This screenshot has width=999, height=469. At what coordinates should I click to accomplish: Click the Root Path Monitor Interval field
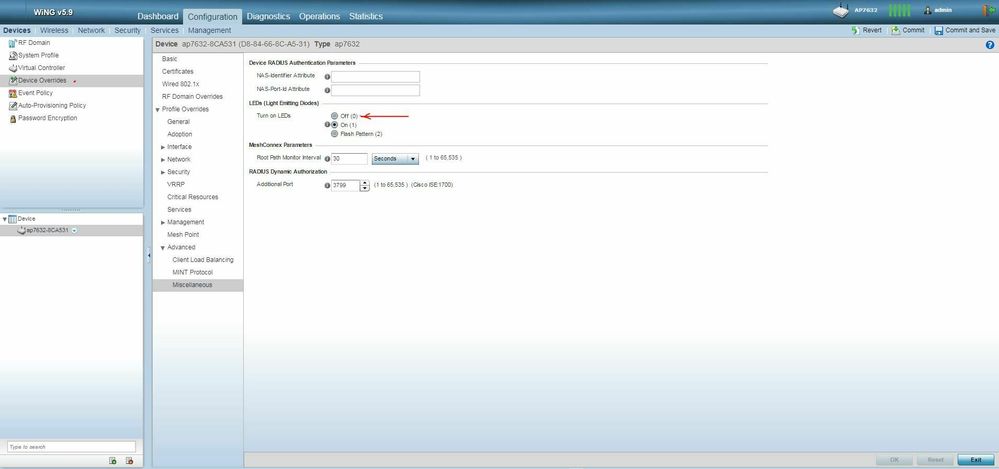349,159
